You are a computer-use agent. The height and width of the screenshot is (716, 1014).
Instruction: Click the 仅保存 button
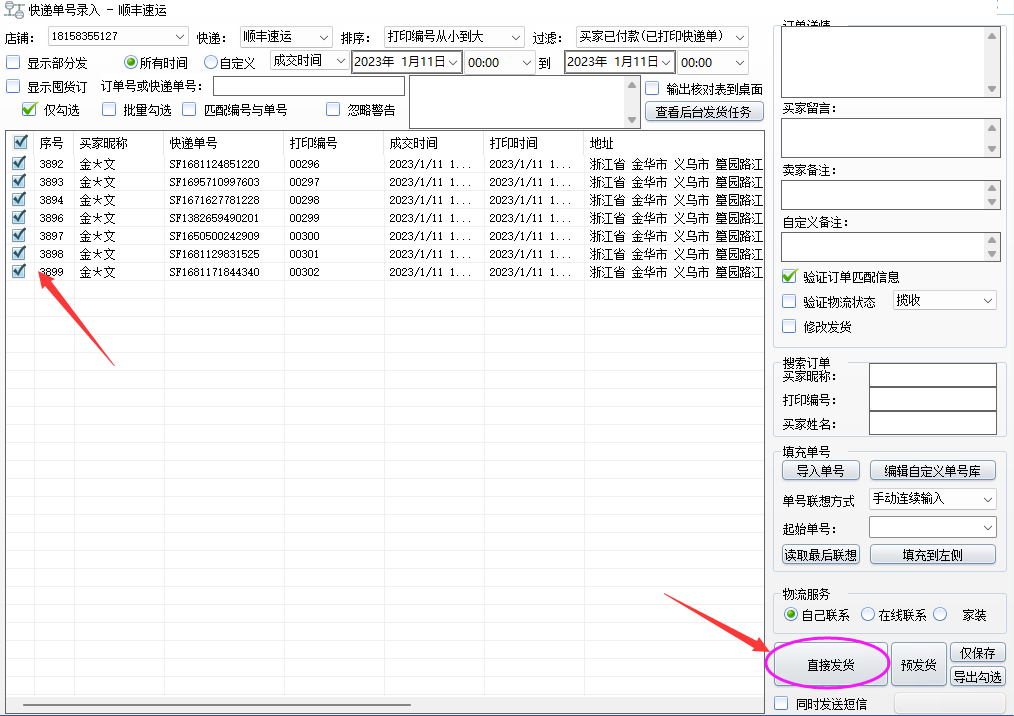pyautogui.click(x=977, y=653)
